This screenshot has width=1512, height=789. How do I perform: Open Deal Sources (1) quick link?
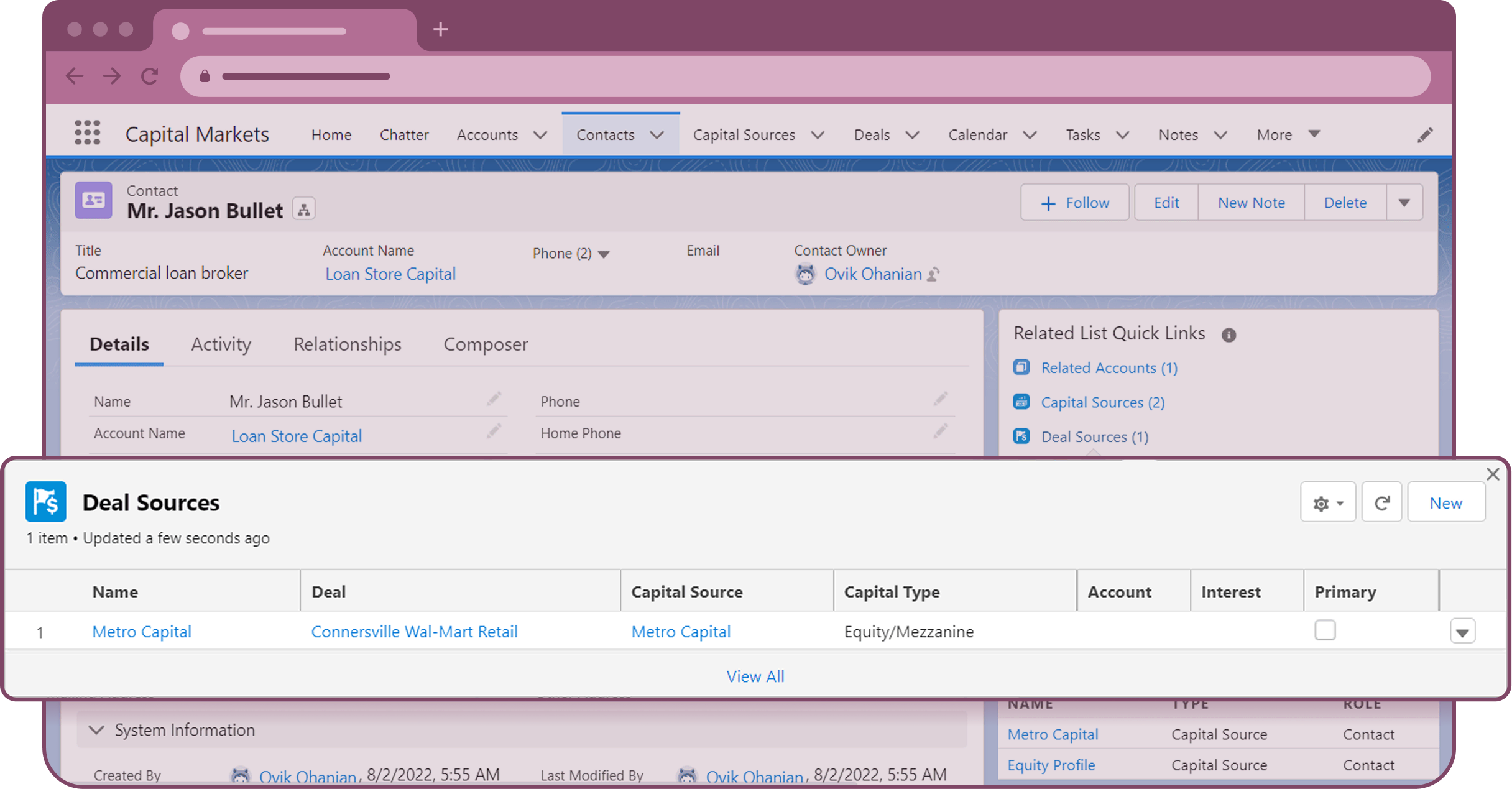coord(1095,437)
